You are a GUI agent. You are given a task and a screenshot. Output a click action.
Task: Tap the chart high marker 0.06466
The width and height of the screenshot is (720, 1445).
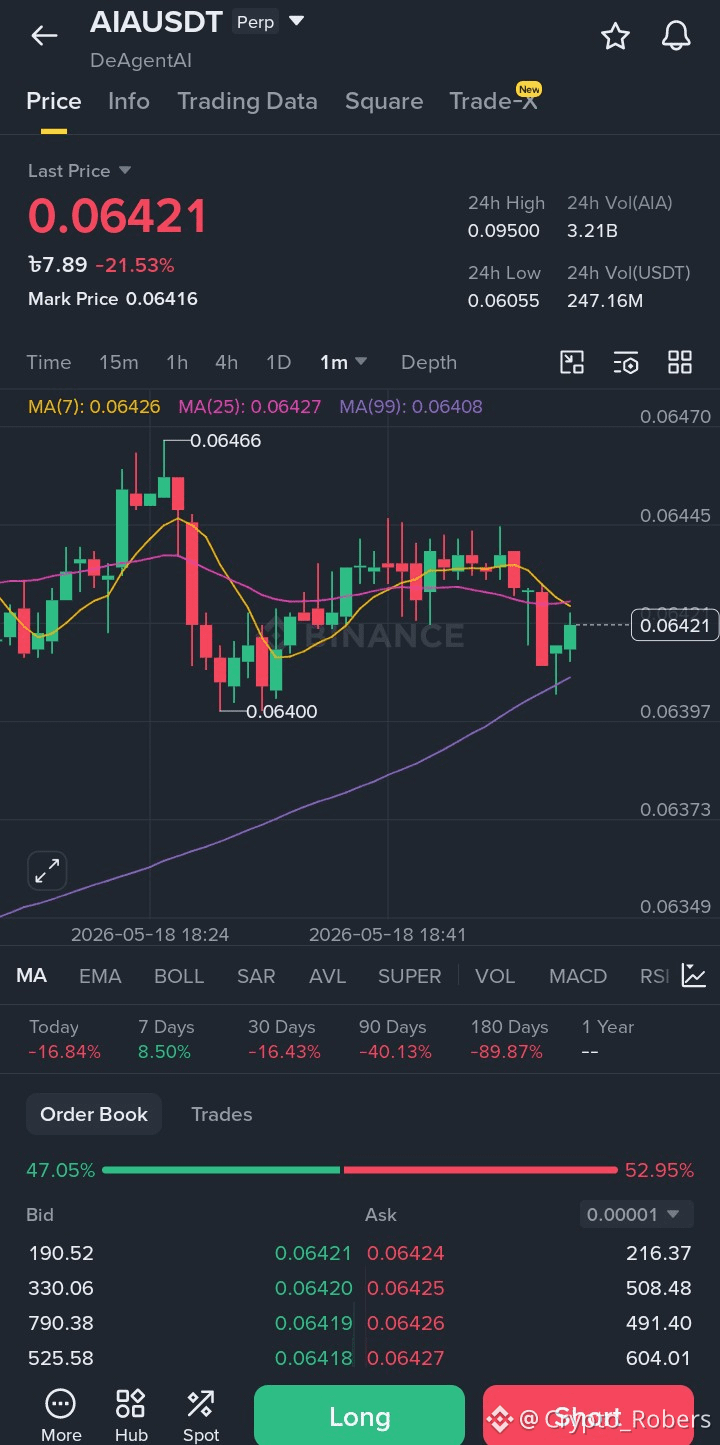point(226,440)
